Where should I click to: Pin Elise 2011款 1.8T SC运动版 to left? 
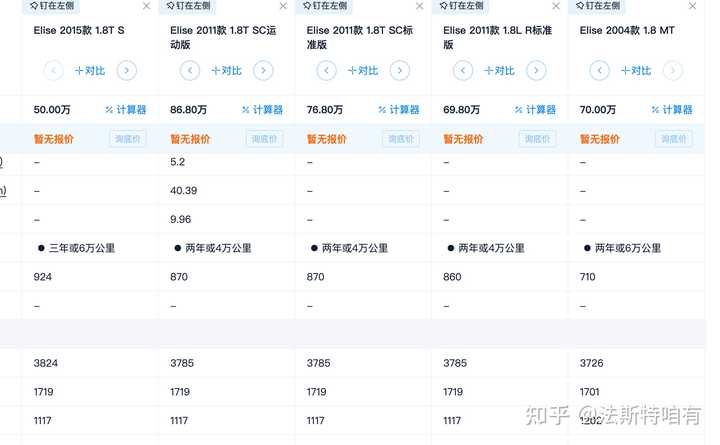point(188,6)
